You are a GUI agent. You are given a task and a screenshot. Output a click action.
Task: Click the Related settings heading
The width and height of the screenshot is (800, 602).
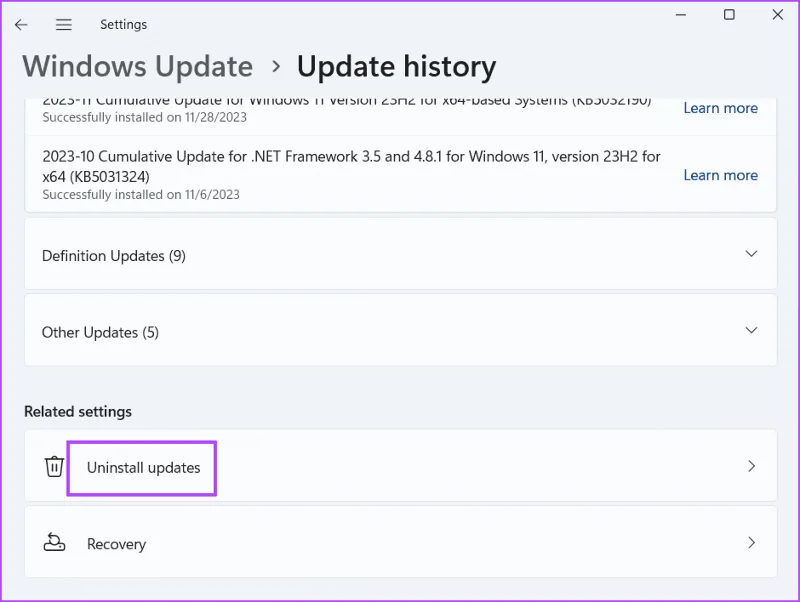click(78, 411)
